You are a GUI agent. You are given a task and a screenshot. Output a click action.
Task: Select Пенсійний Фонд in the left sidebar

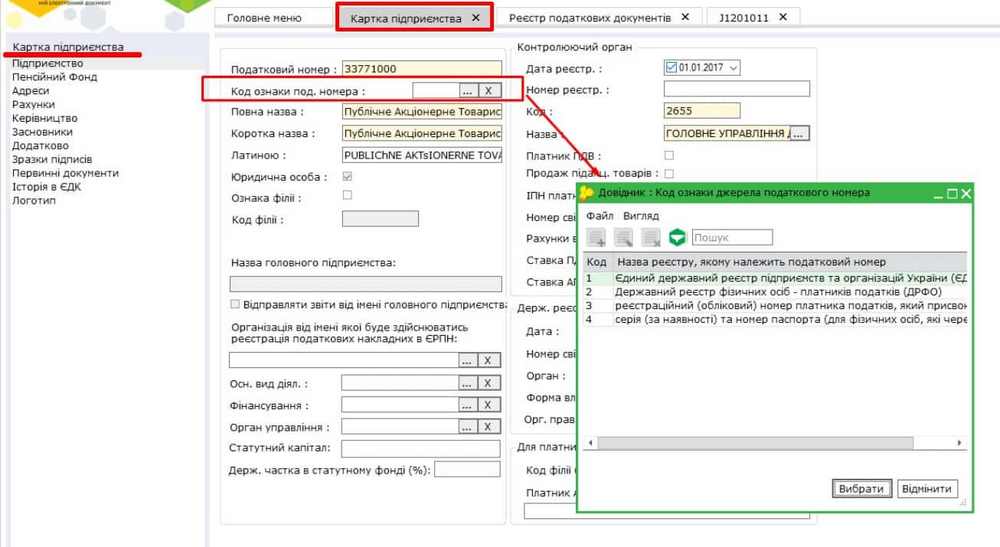coord(54,77)
